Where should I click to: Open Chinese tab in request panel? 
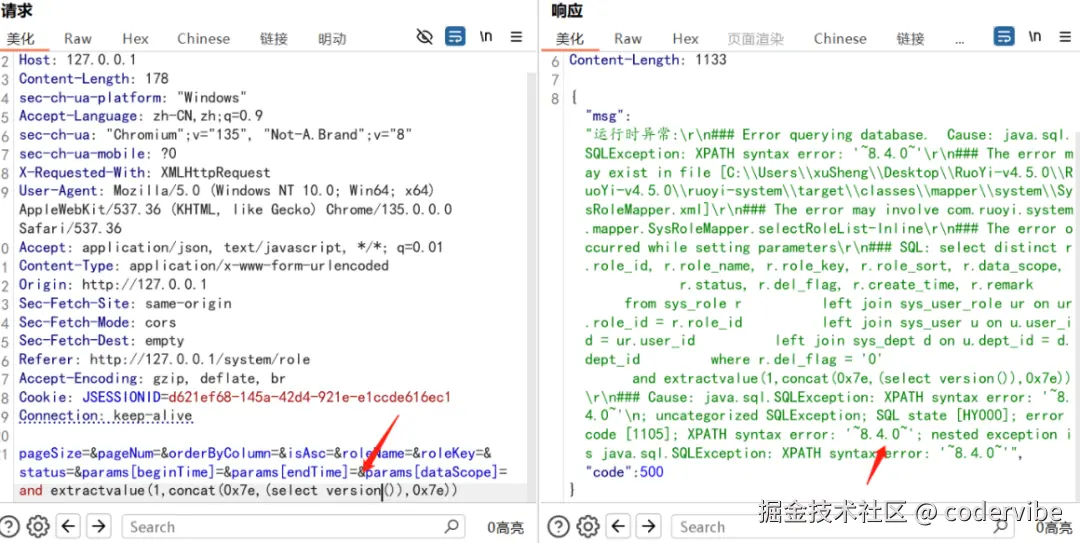tap(203, 39)
